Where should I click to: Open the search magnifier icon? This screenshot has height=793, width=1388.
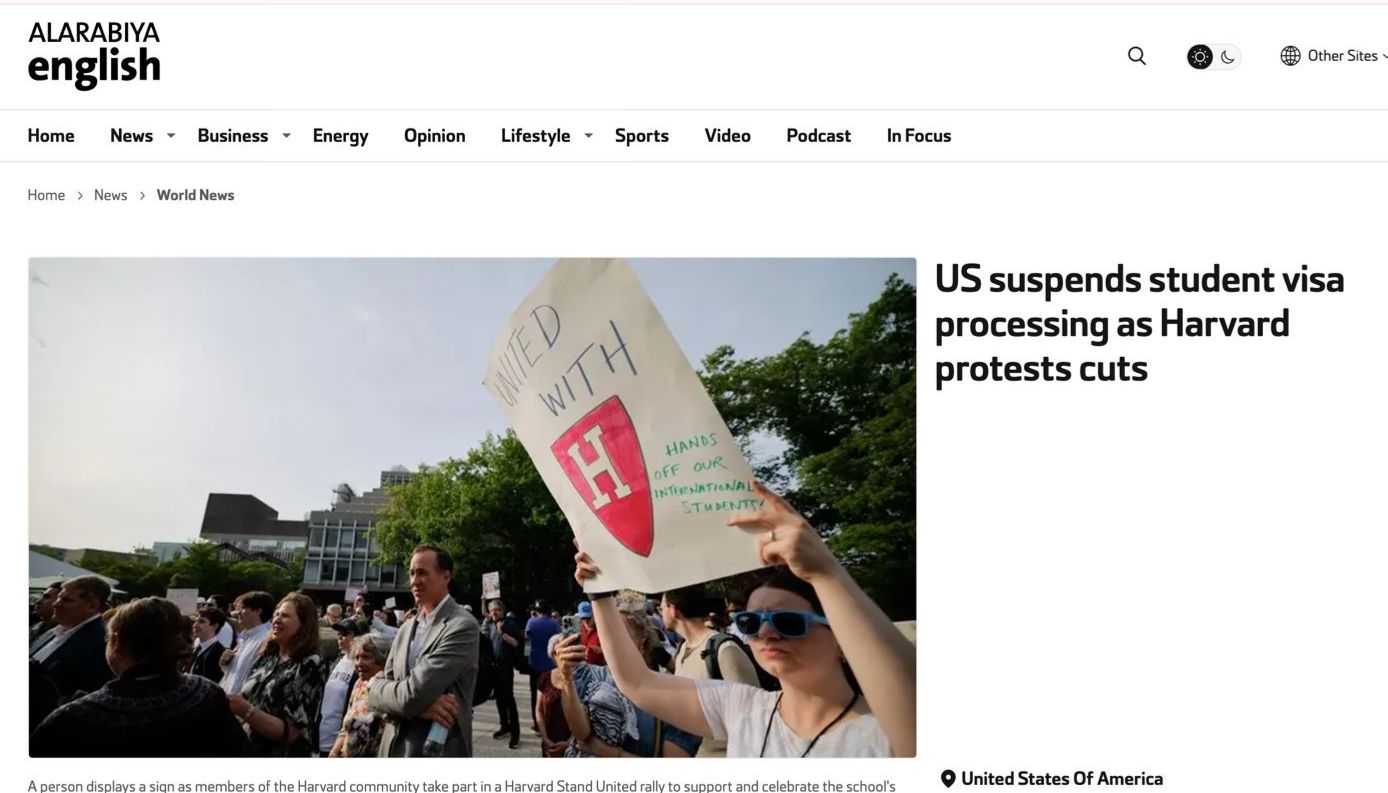1136,56
